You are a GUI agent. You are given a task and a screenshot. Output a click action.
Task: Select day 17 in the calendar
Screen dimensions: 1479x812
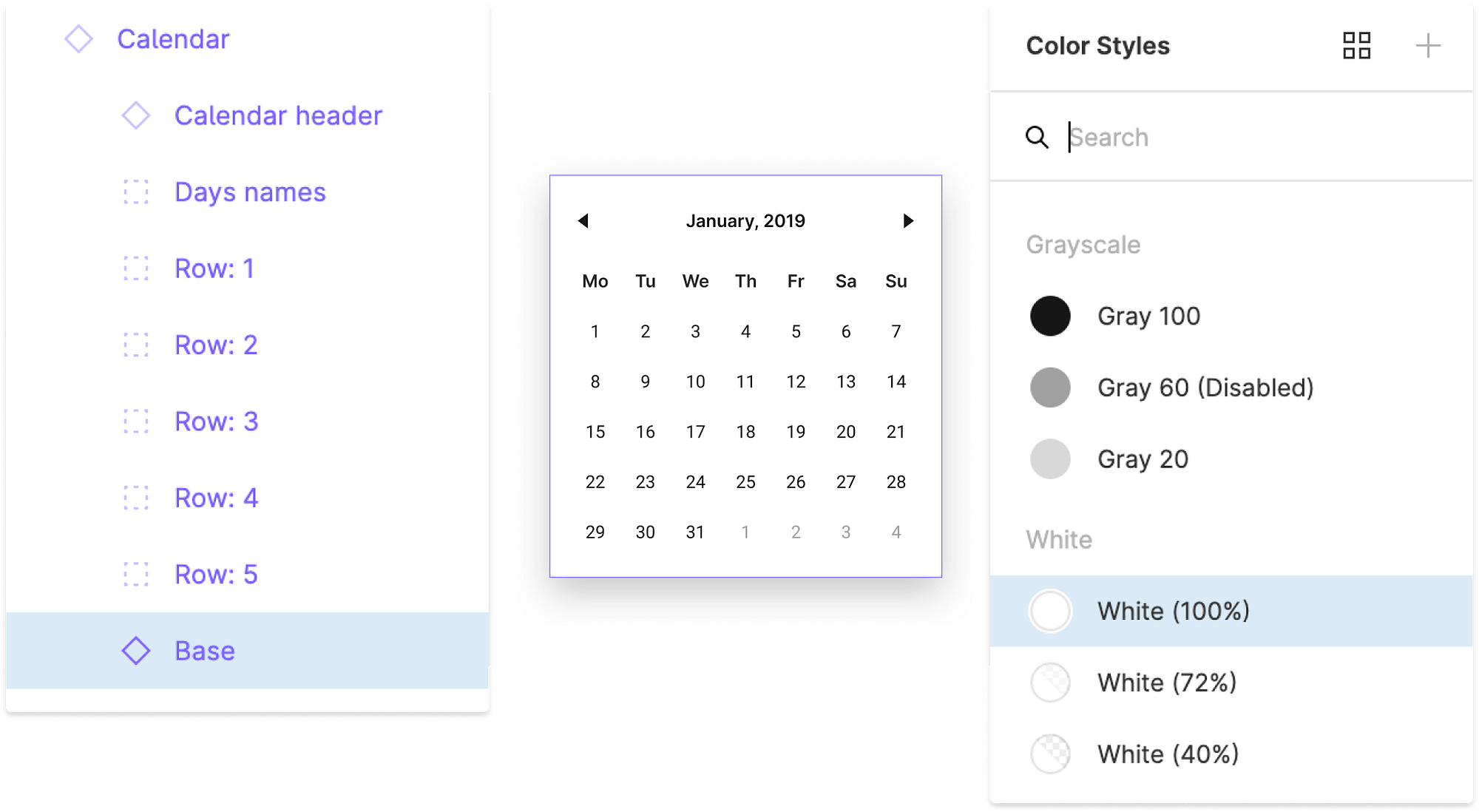[695, 432]
